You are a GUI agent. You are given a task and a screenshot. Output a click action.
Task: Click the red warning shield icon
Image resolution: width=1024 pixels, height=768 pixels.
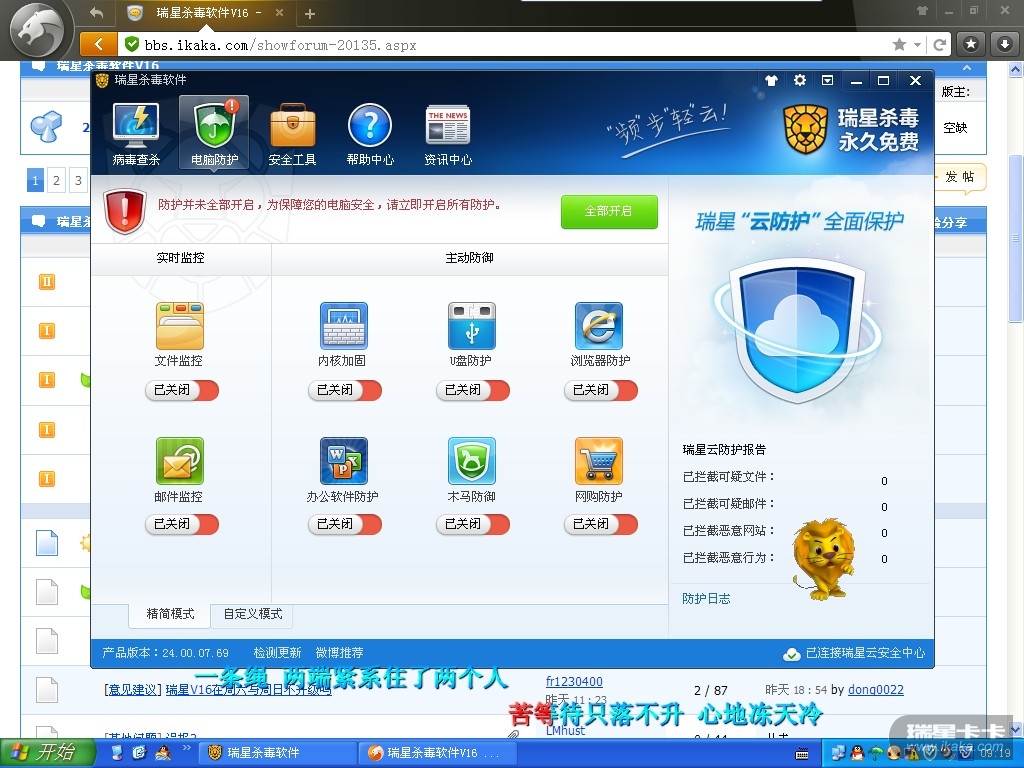coord(125,211)
